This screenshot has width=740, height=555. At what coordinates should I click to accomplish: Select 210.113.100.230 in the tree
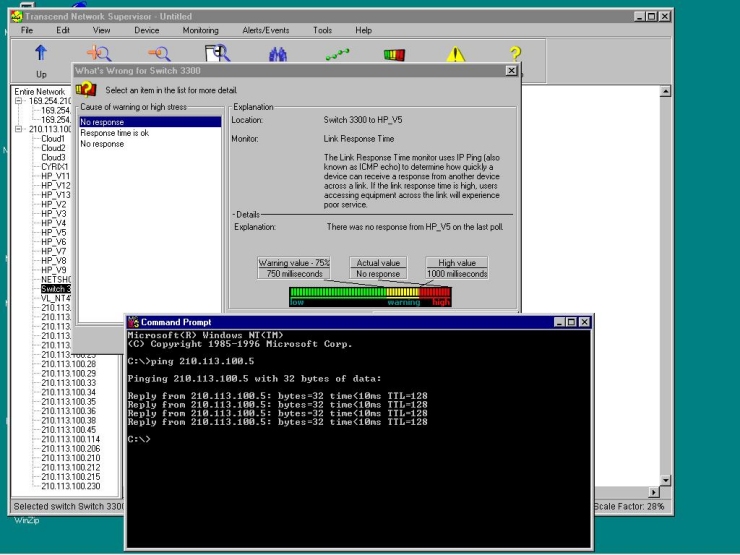[70, 486]
